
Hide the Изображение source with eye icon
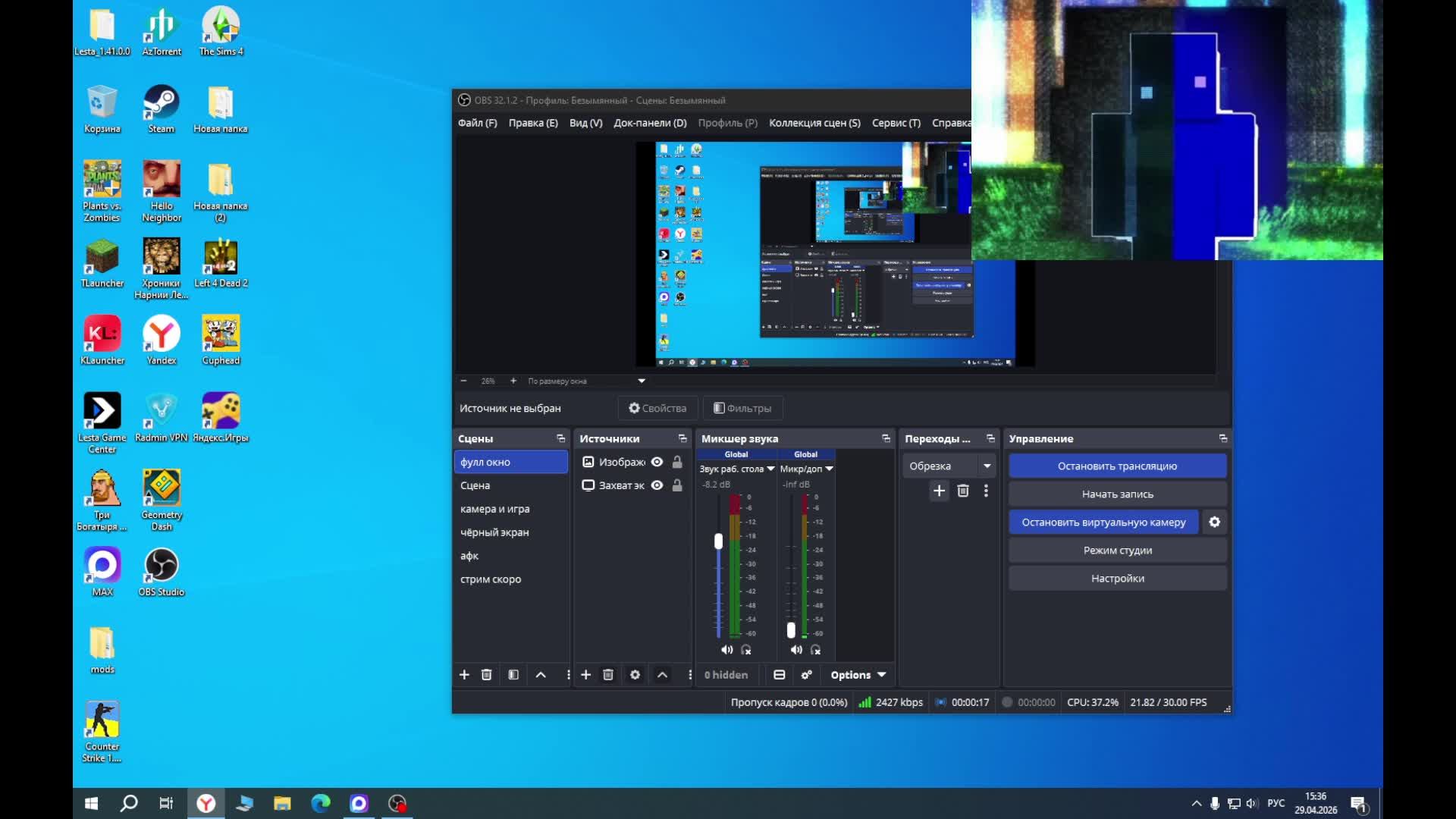(x=657, y=462)
